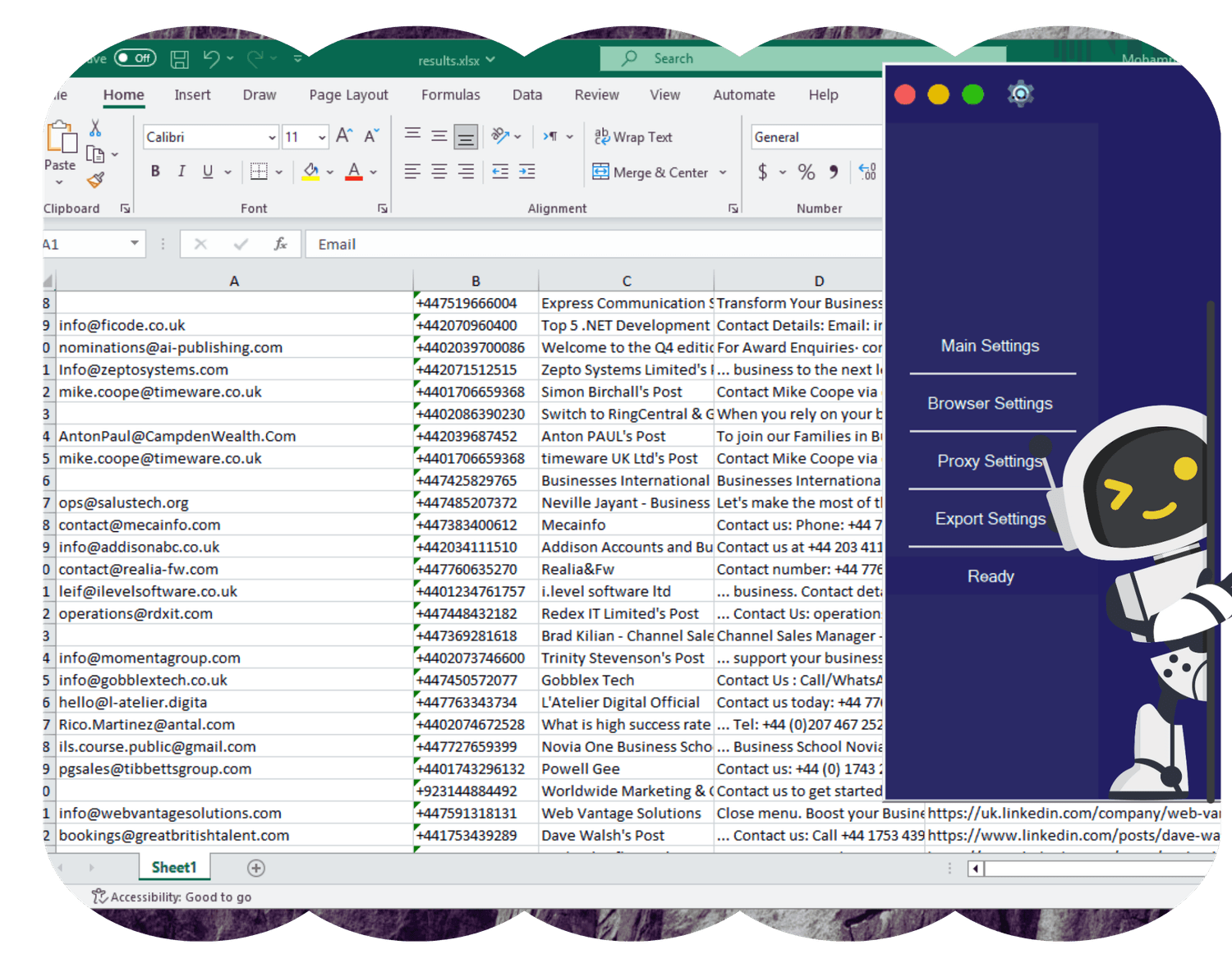Viewport: 1232px width, 963px height.
Task: Open the Draw ribbon tab
Action: pyautogui.click(x=260, y=95)
